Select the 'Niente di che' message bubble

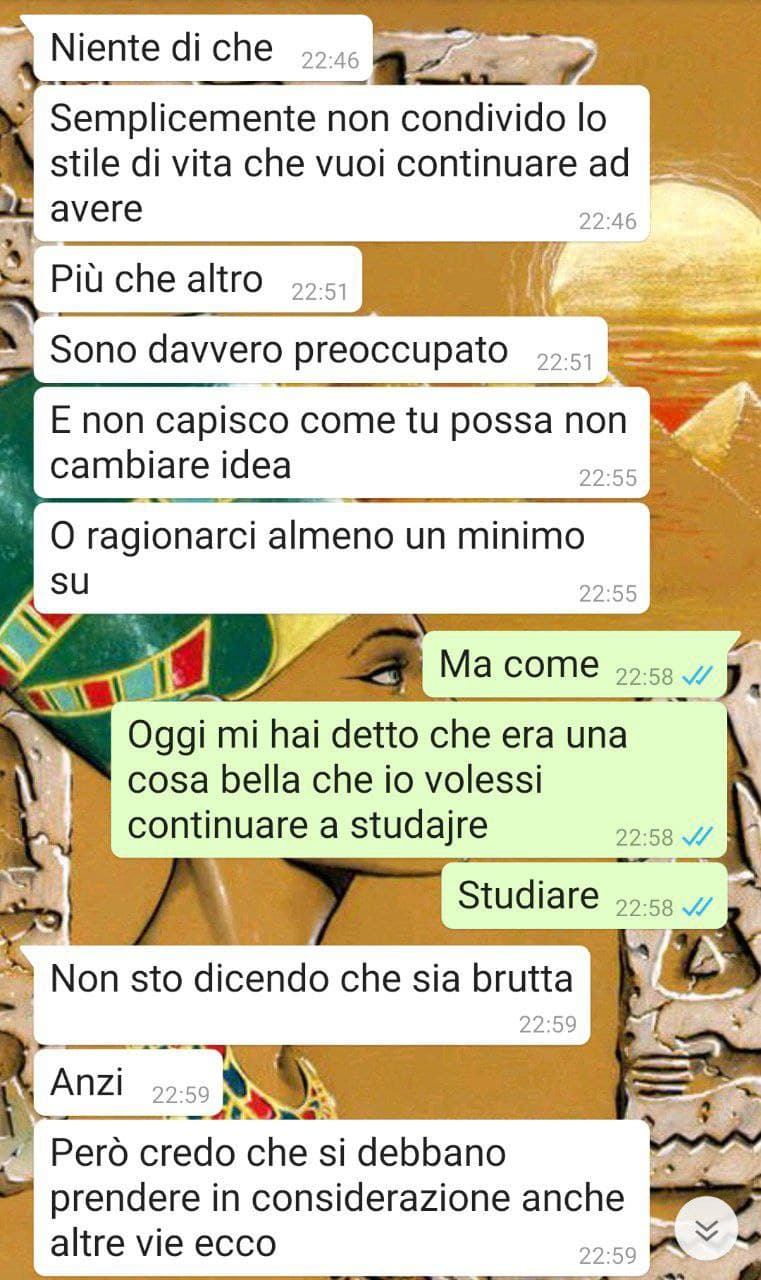[203, 48]
